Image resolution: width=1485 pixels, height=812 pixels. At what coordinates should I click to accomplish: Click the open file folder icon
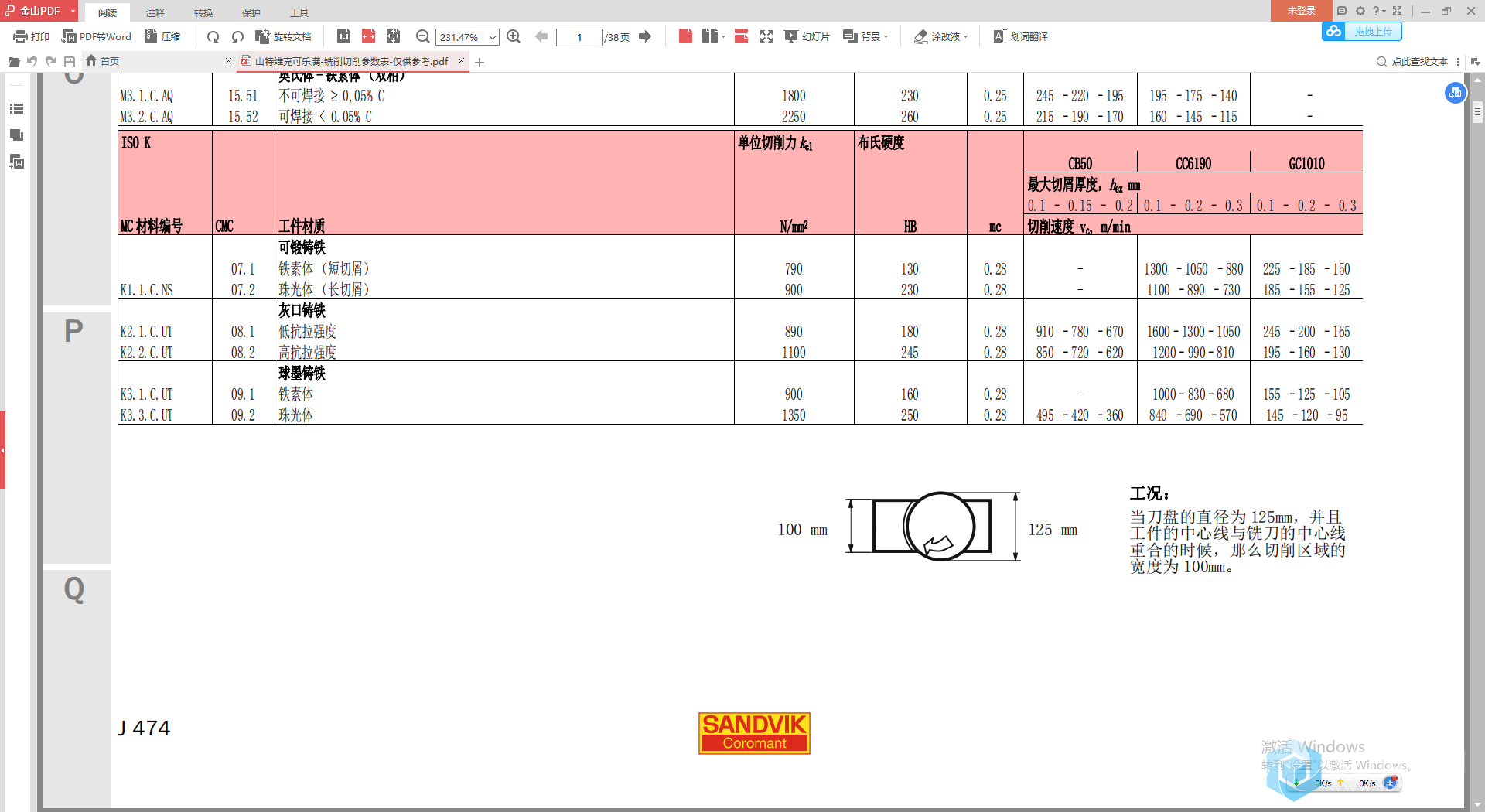tap(14, 62)
